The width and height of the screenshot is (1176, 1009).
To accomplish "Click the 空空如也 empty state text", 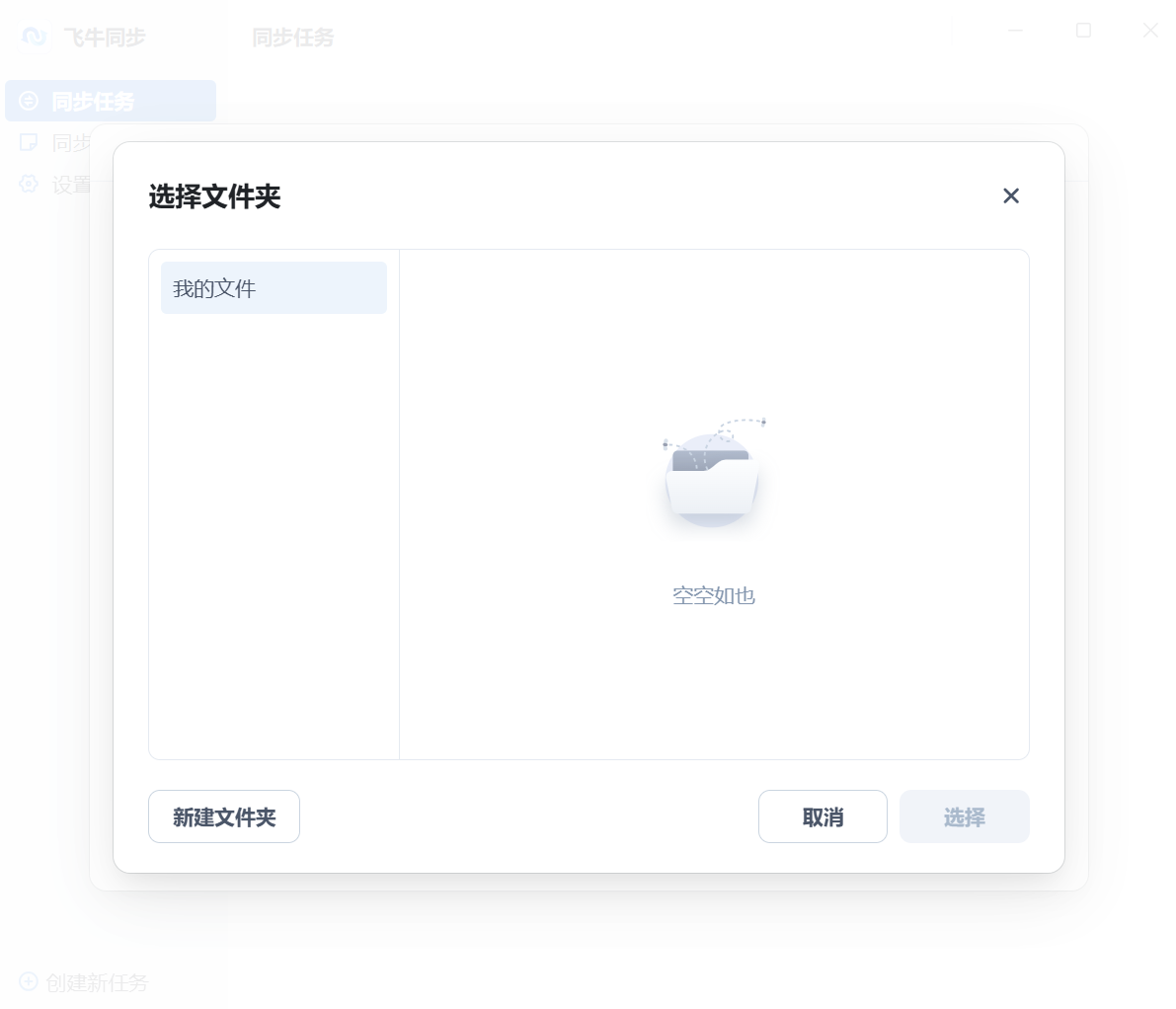I will pyautogui.click(x=713, y=595).
